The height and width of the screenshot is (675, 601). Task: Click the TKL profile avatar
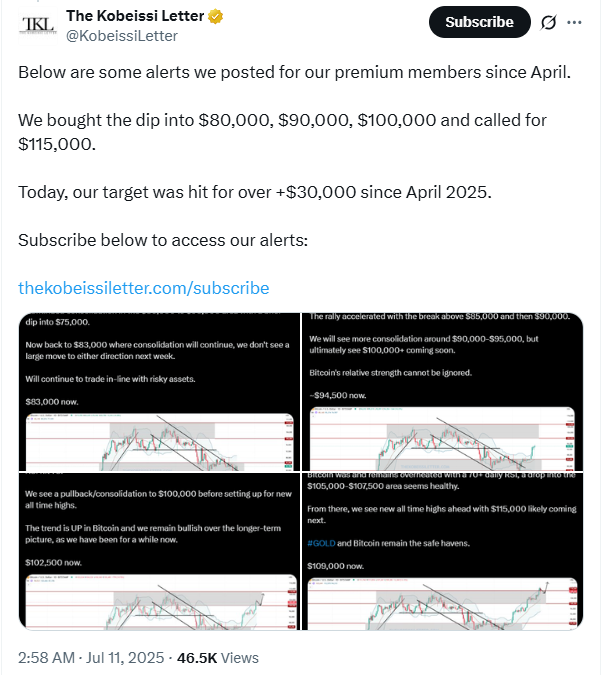37,25
